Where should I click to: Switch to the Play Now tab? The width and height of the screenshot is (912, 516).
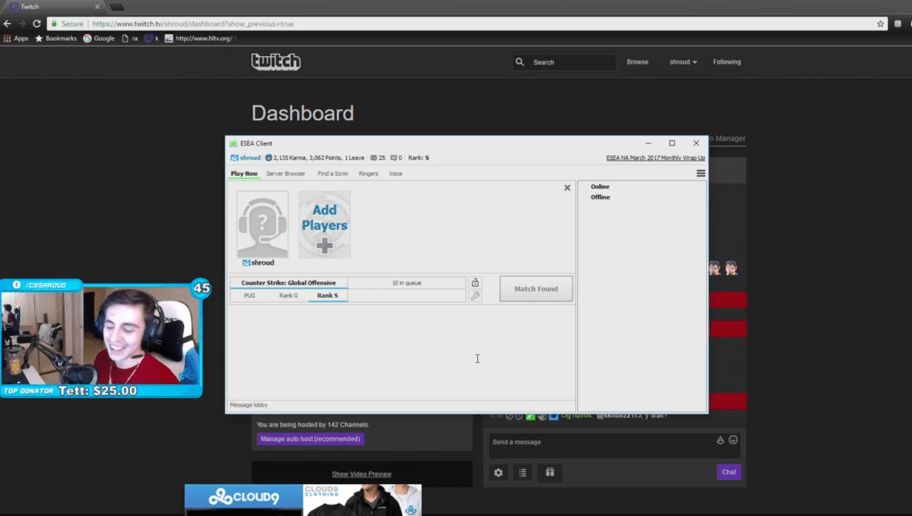point(244,173)
